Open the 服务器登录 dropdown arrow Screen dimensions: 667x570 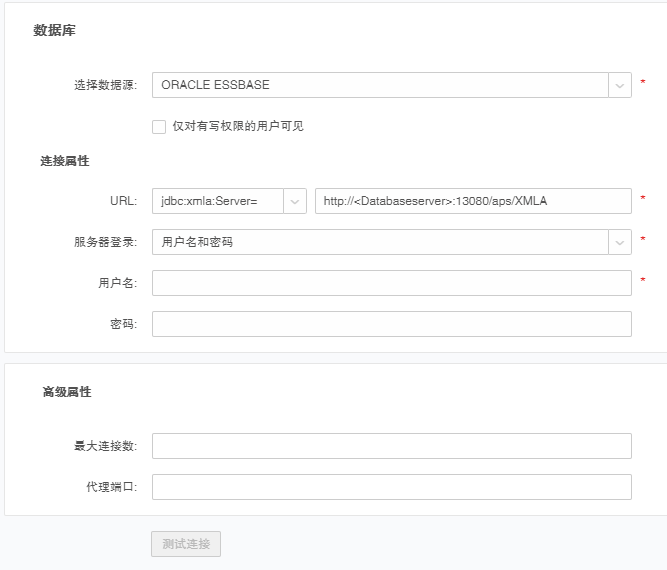(x=620, y=242)
